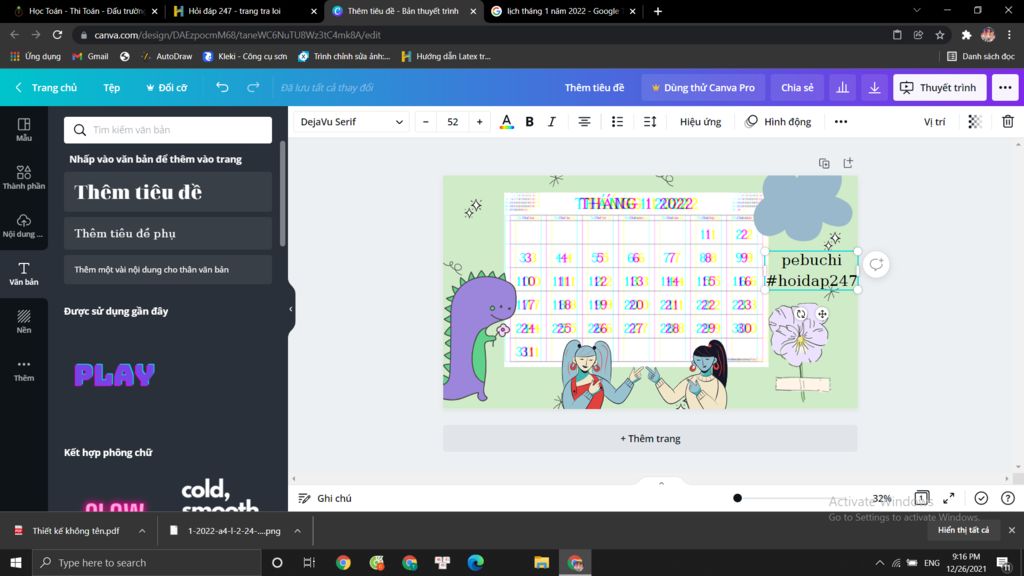Open the transparency checkerboard tool

pos(974,122)
